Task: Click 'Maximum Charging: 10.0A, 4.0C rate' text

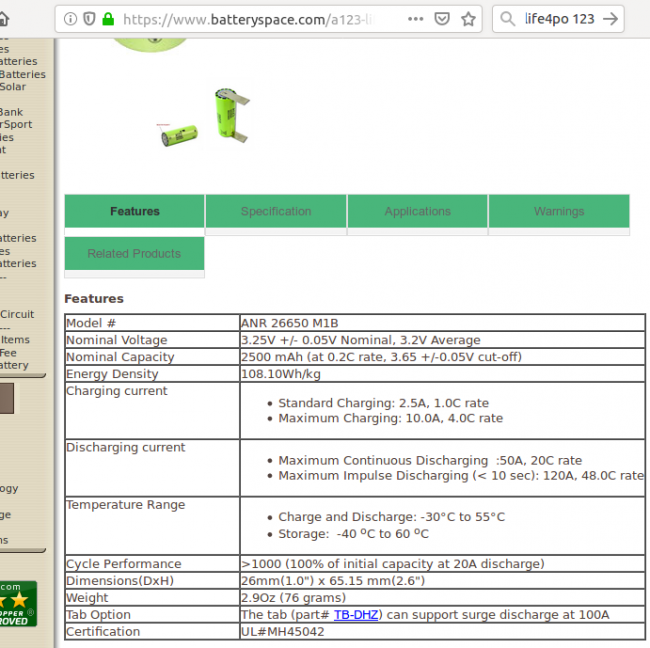Action: coord(390,418)
